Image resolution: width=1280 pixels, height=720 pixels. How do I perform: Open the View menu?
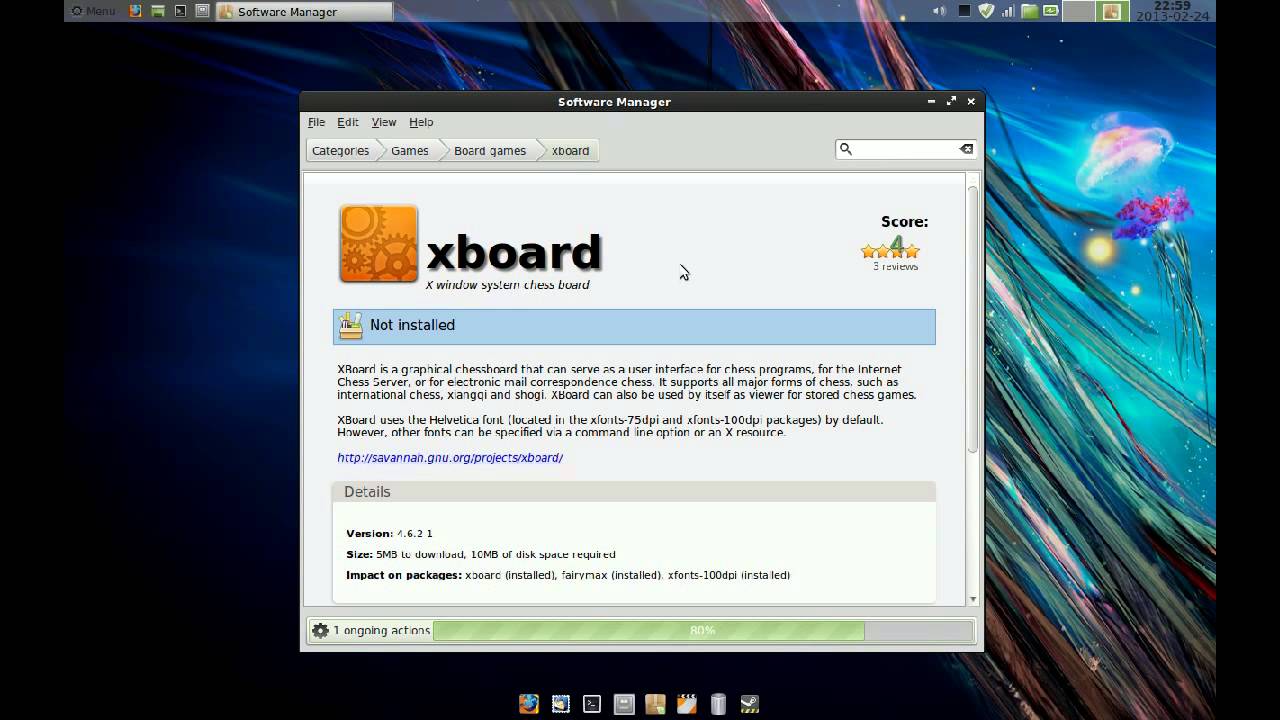click(384, 122)
